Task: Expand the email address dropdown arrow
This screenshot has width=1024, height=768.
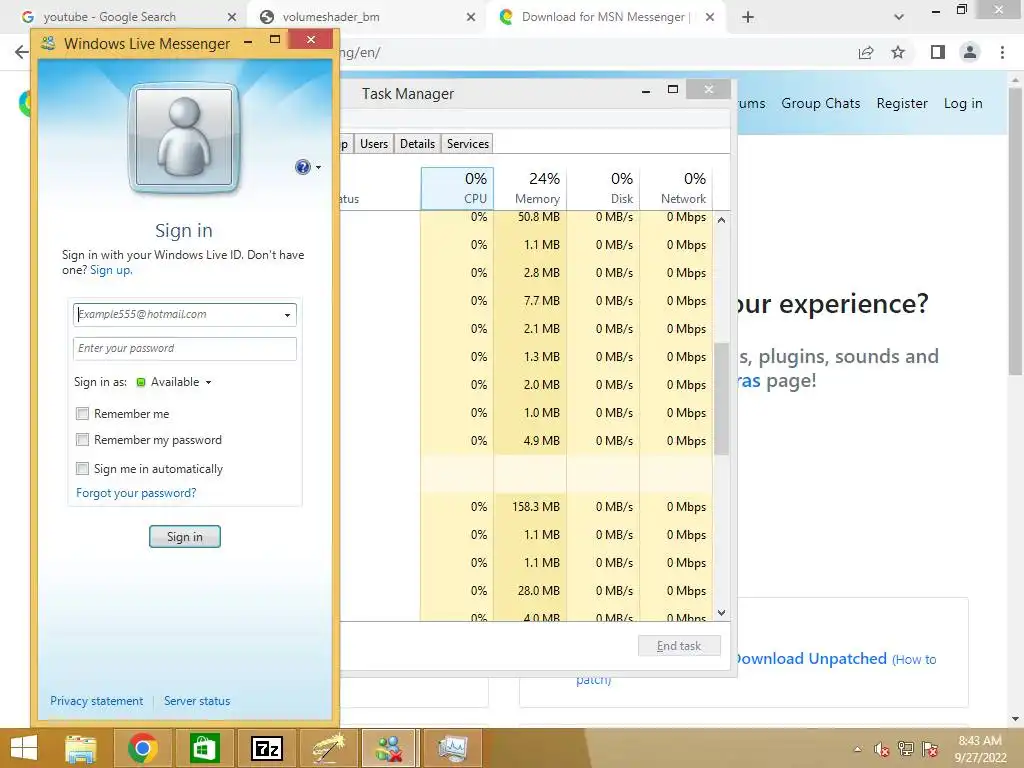Action: tap(287, 315)
